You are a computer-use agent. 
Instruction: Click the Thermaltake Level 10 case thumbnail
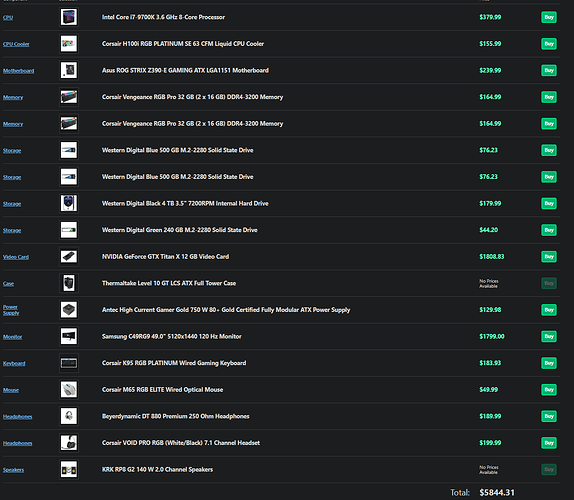[68, 283]
